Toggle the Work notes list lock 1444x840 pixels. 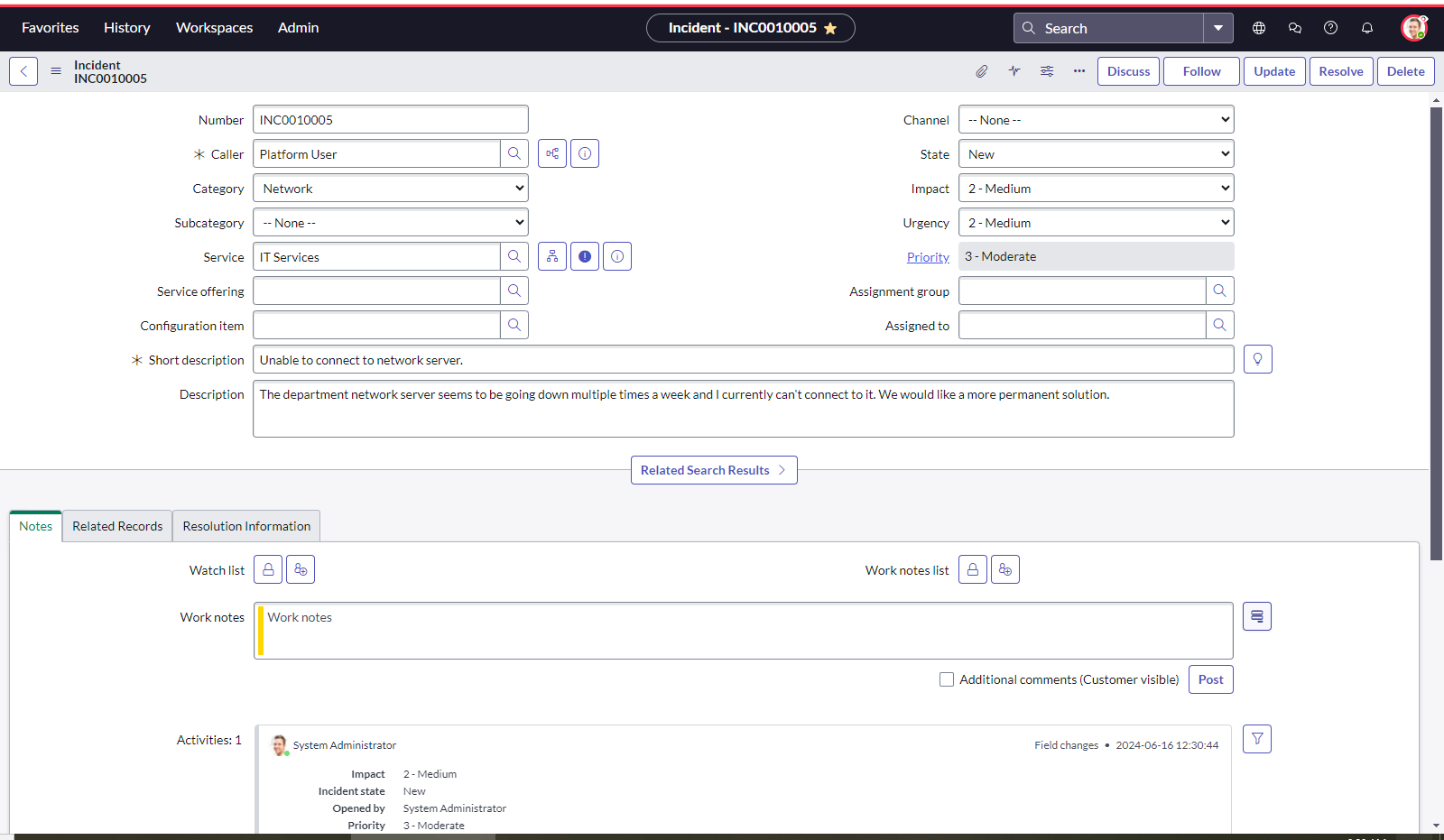[972, 569]
